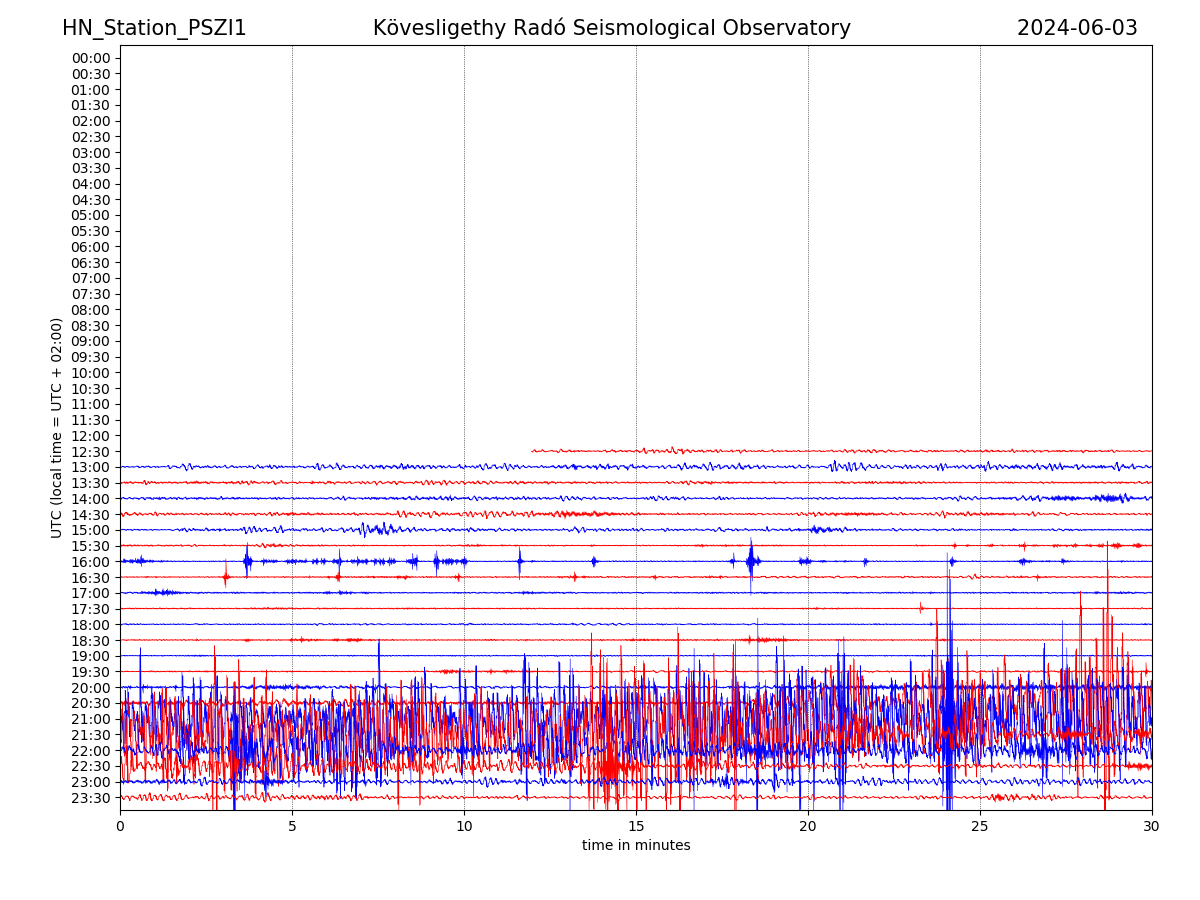Select the 20:00 time row label
This screenshot has width=1200, height=900.
point(91,688)
